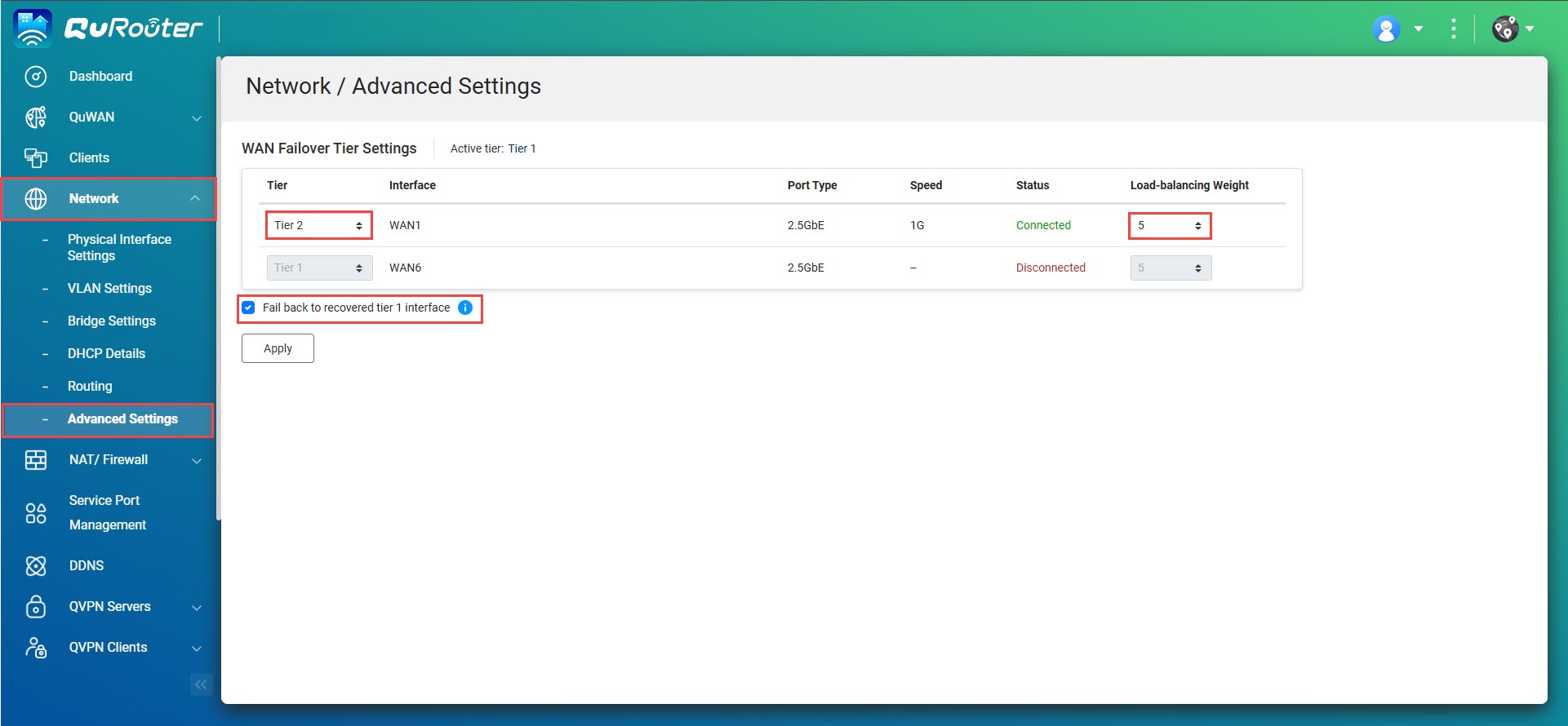
Task: Click the QVPN Clients user-lock icon
Action: (x=36, y=648)
